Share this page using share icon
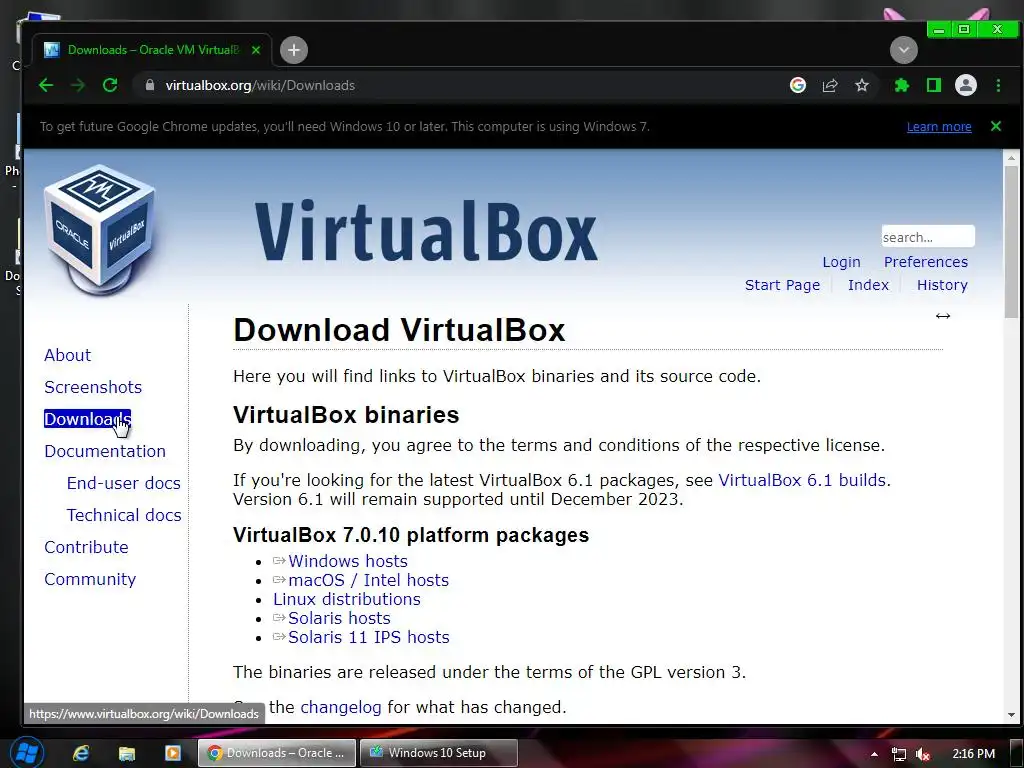 829,86
